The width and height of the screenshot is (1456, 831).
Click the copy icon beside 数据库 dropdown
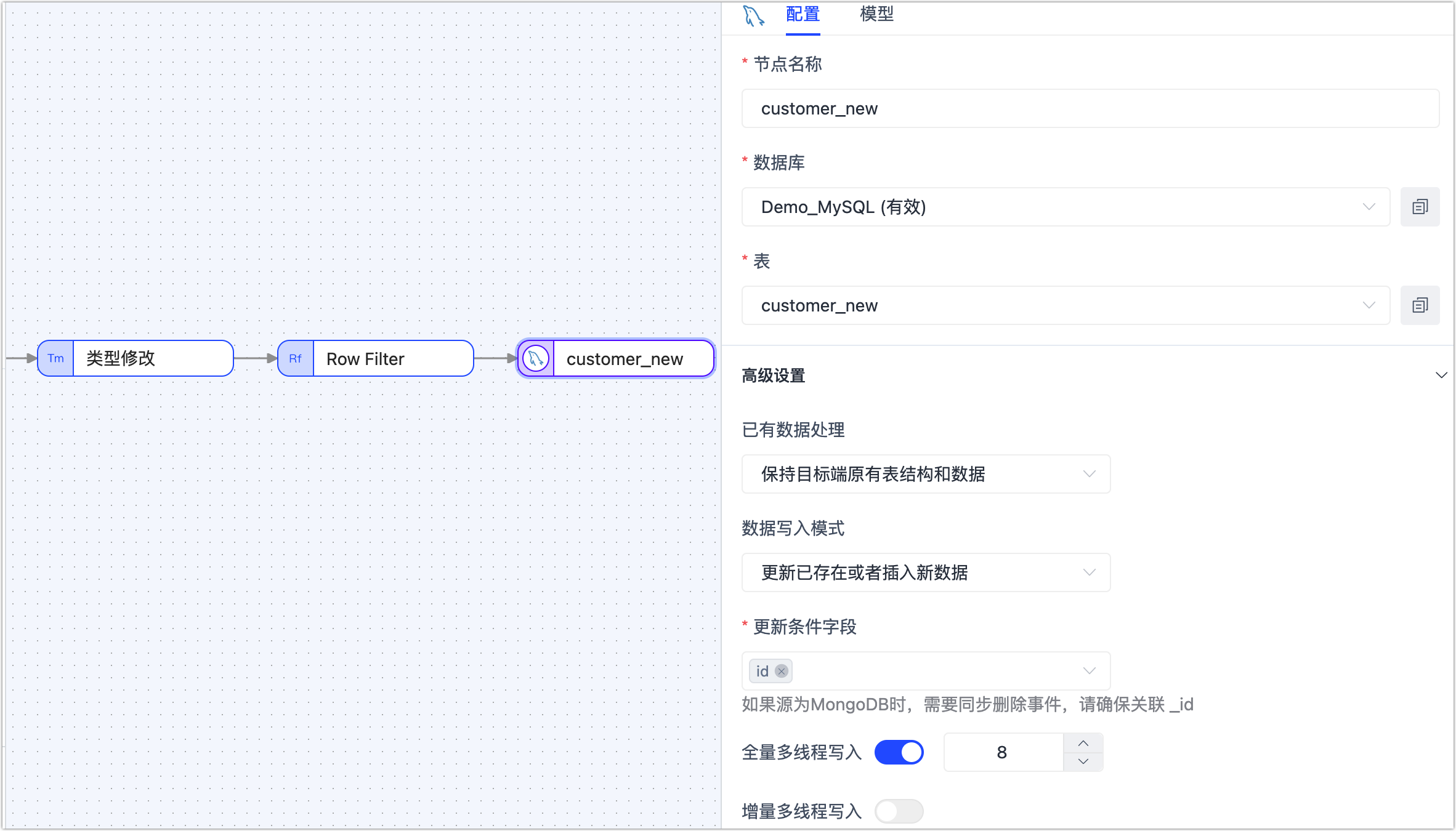(1420, 207)
